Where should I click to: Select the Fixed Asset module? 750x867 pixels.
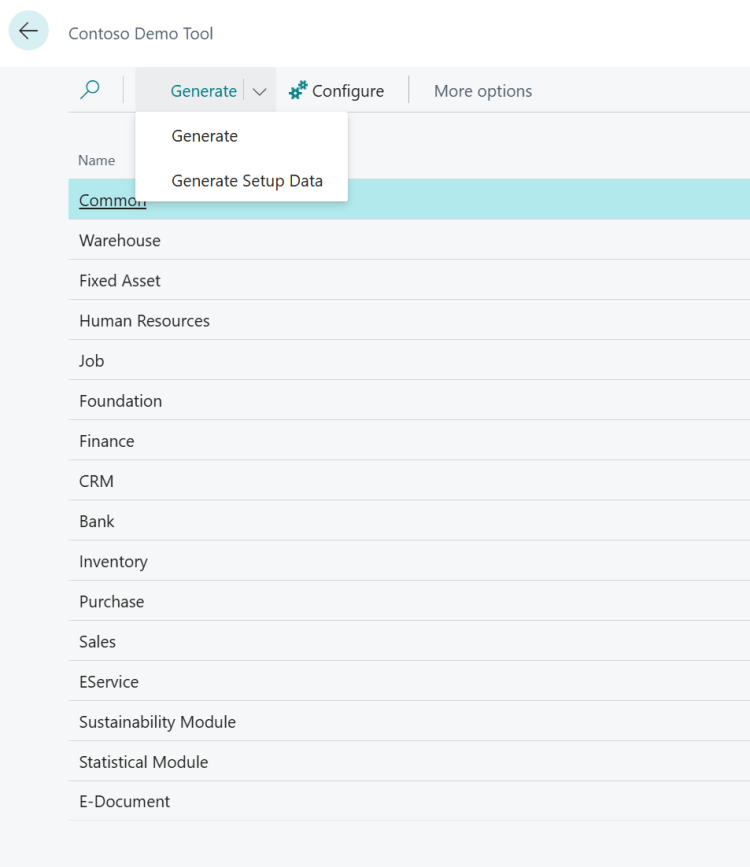pos(119,280)
